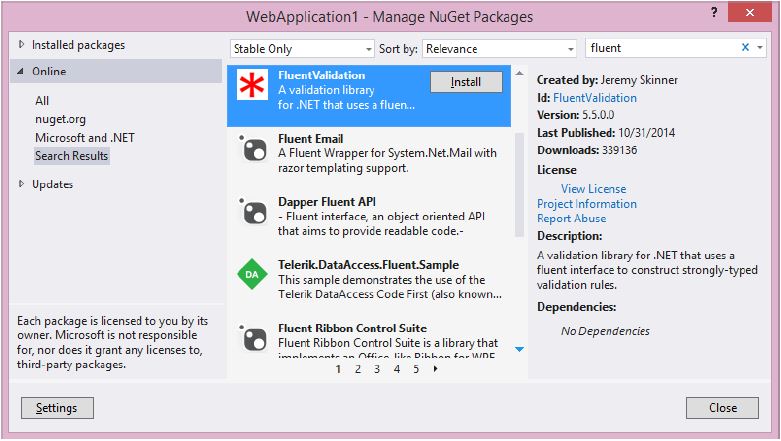Click the package list scrollbar thumb
The height and width of the screenshot is (441, 781).
pos(519,184)
